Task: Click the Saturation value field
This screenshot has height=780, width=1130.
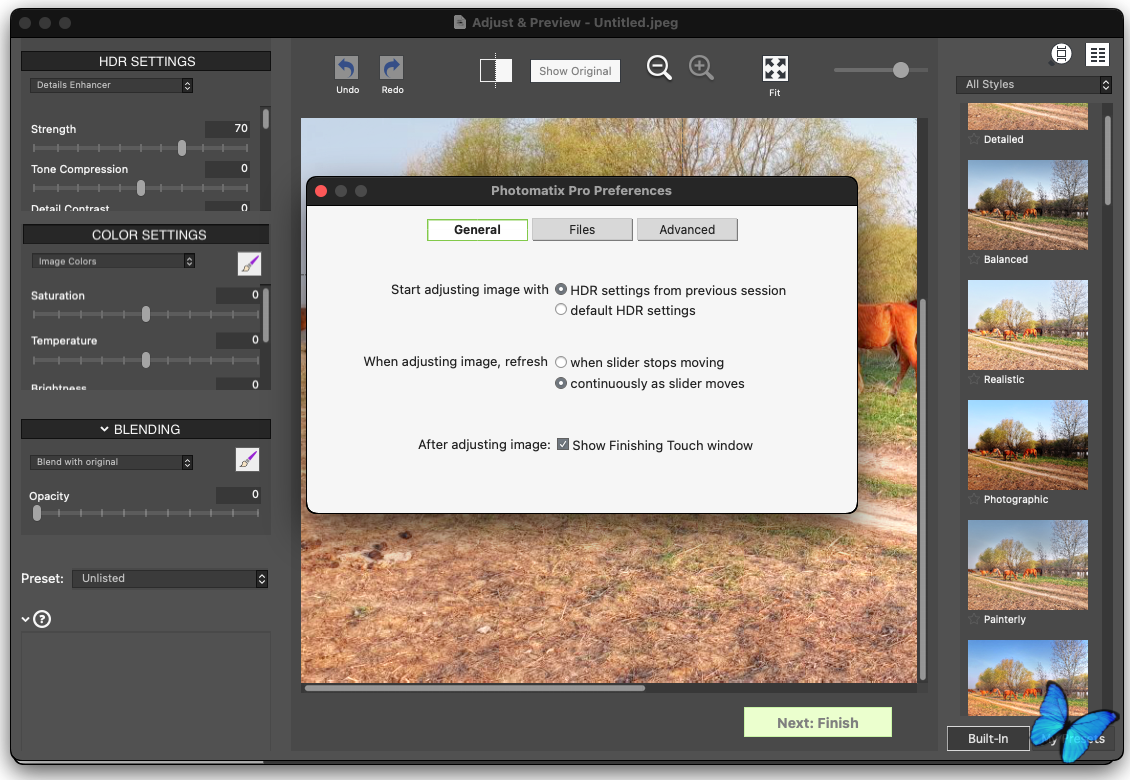Action: pyautogui.click(x=238, y=295)
